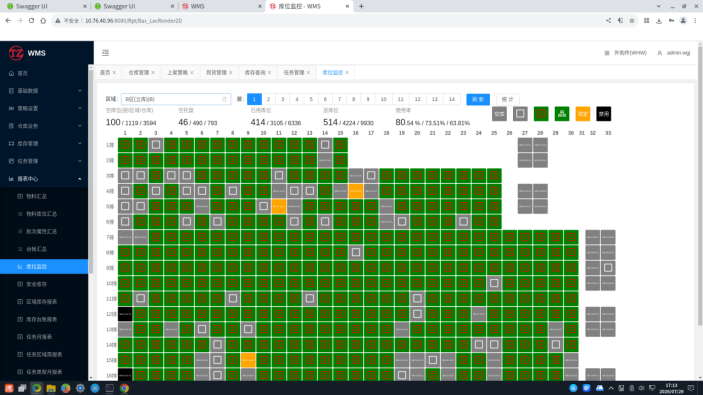Image resolution: width=703 pixels, height=395 pixels.
Task: Click the gray 空库 legend icon
Action: click(x=499, y=114)
